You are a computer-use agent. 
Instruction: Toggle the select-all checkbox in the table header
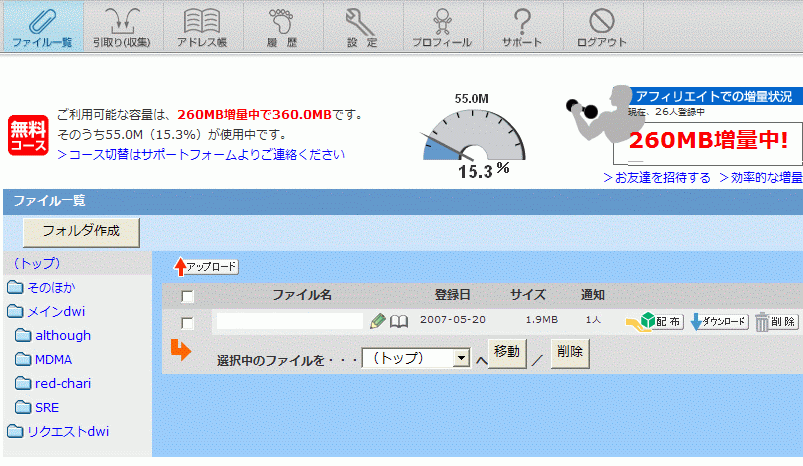tap(187, 296)
